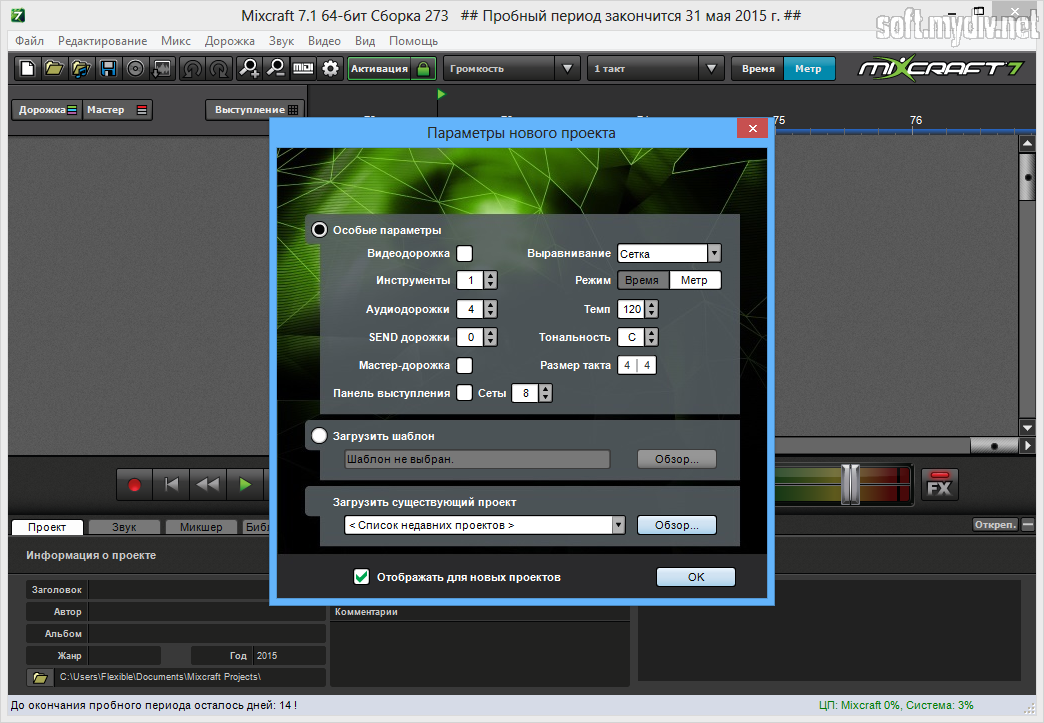The image size is (1044, 723).
Task: Burn to CD with the disc icon
Action: (x=135, y=69)
